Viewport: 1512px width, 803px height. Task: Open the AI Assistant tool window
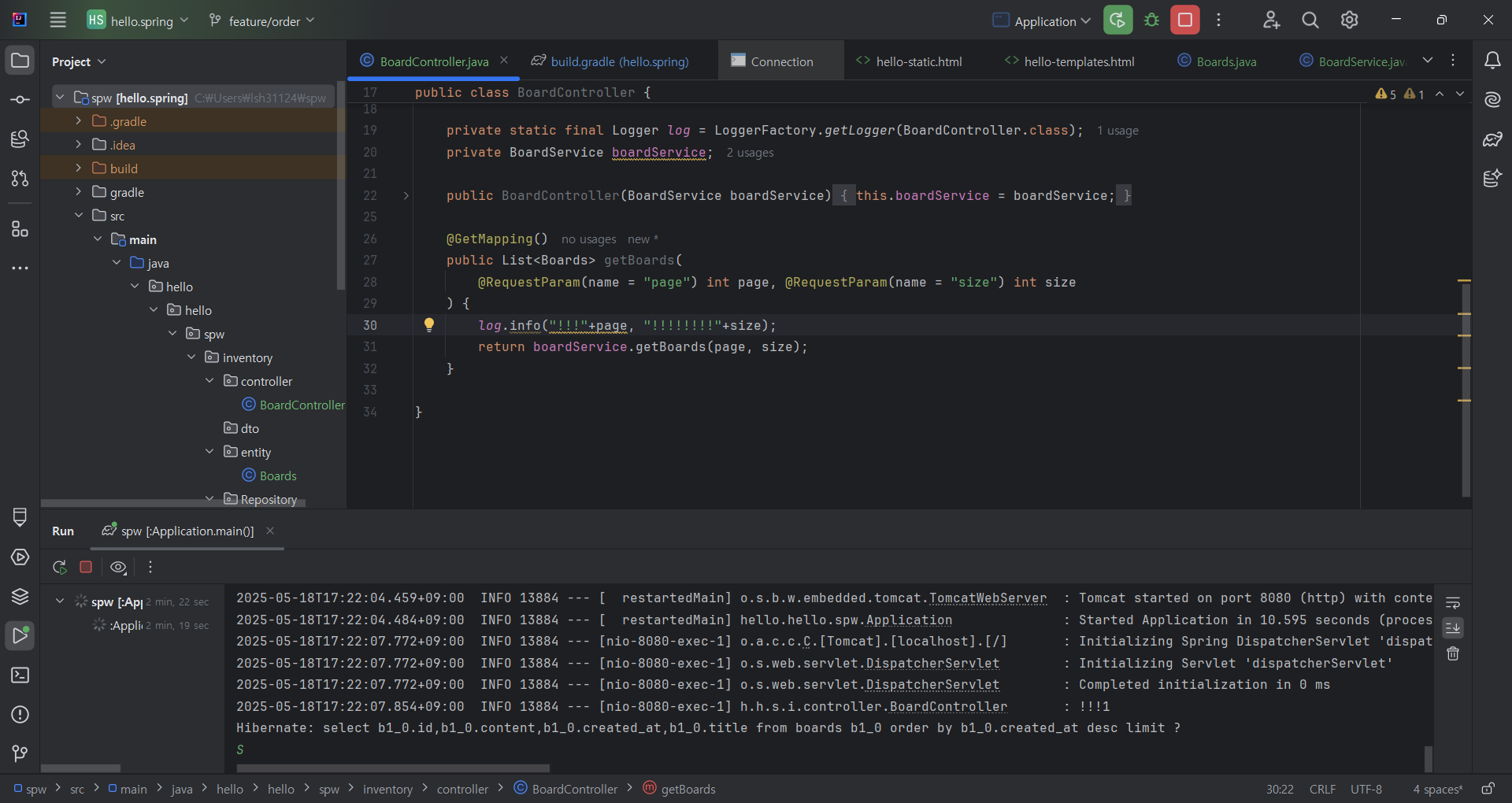click(x=1492, y=100)
